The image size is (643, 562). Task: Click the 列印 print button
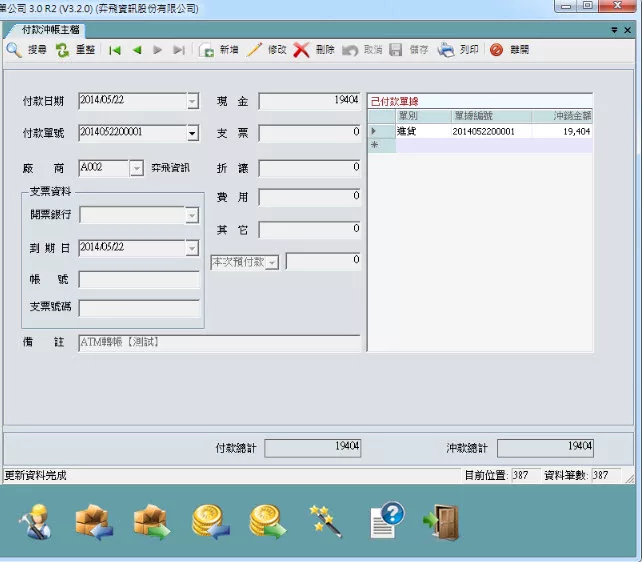point(458,50)
